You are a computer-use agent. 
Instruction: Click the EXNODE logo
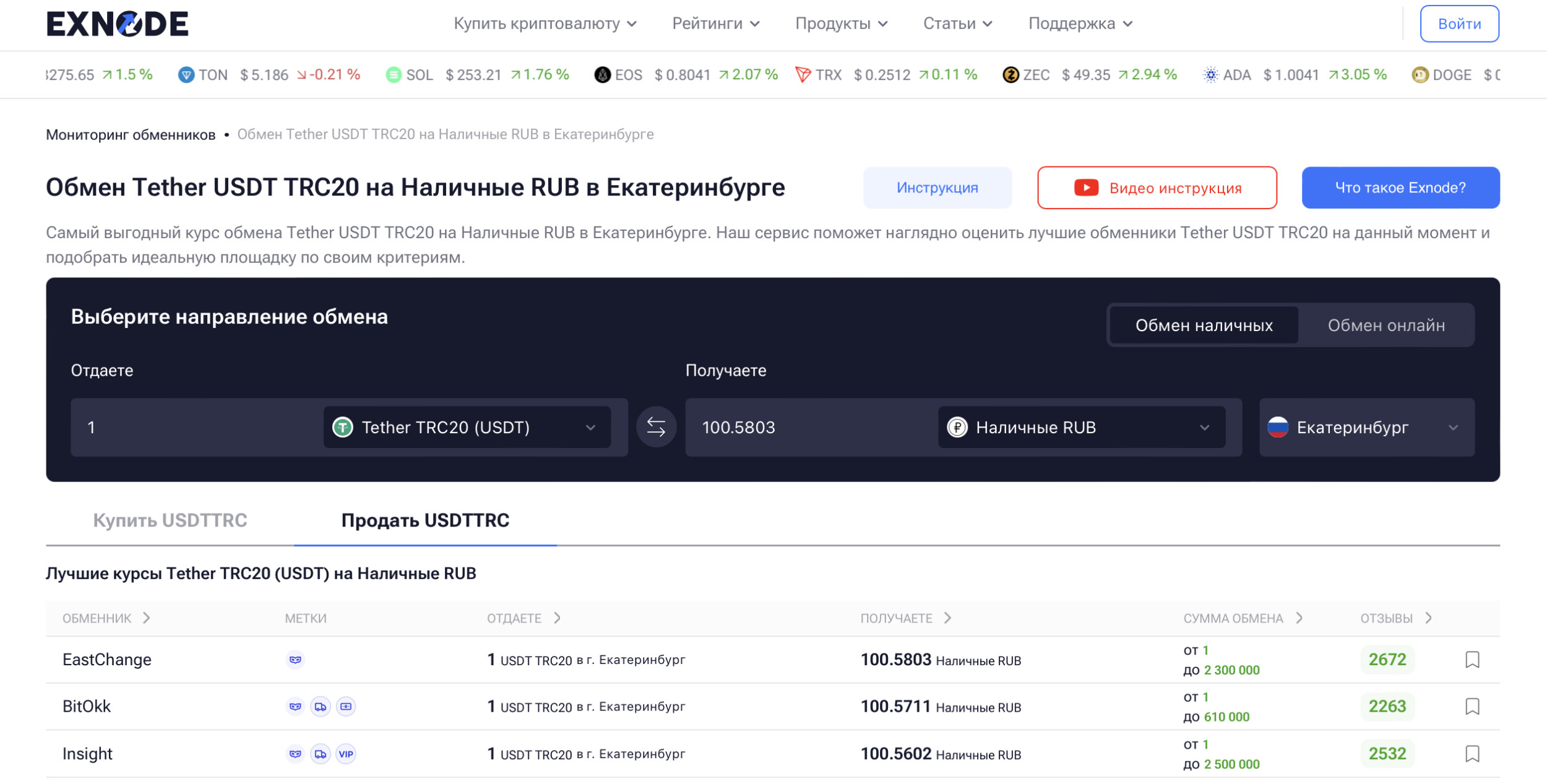117,24
